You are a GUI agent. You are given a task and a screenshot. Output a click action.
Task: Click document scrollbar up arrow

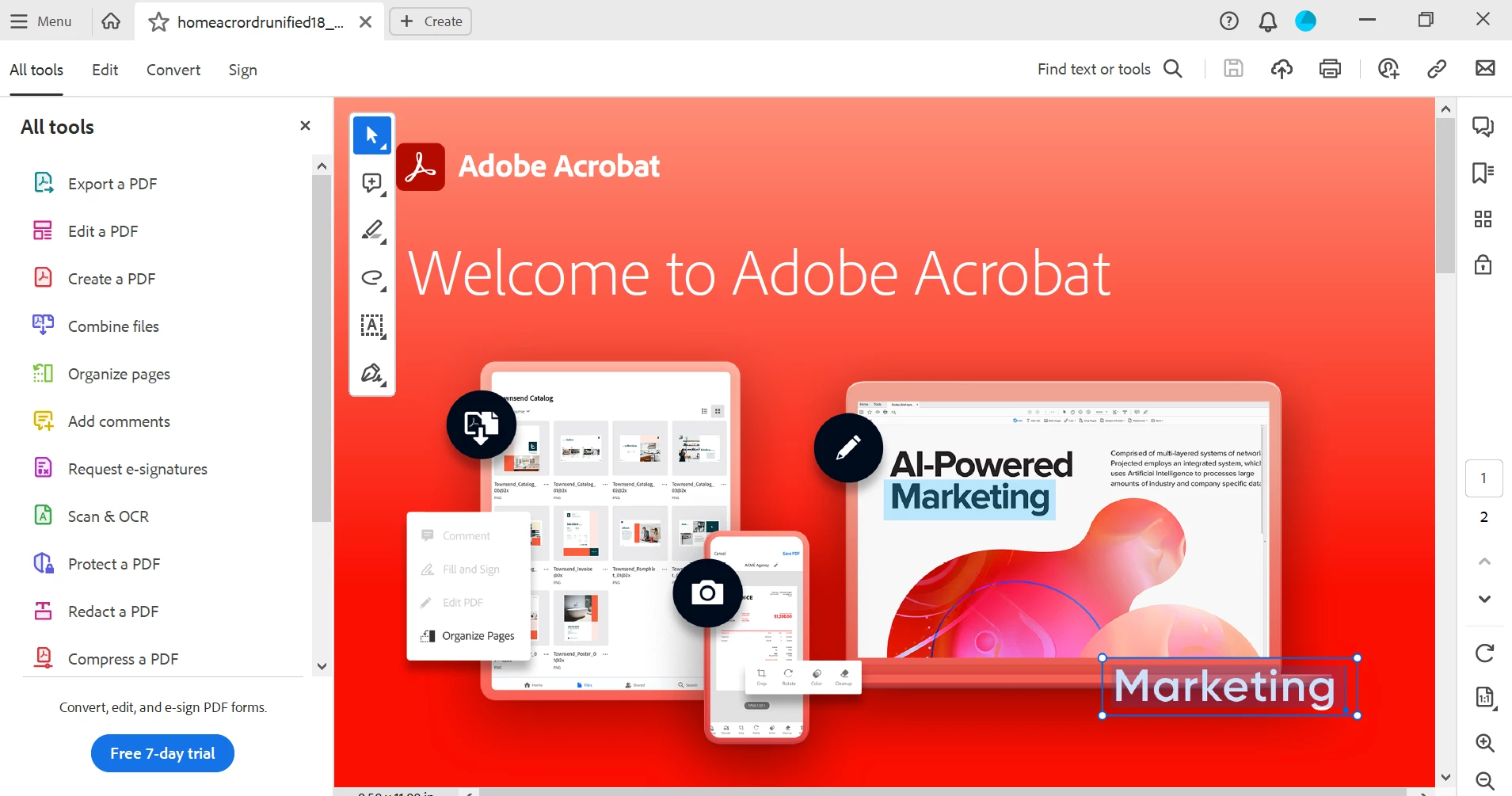(x=1445, y=109)
